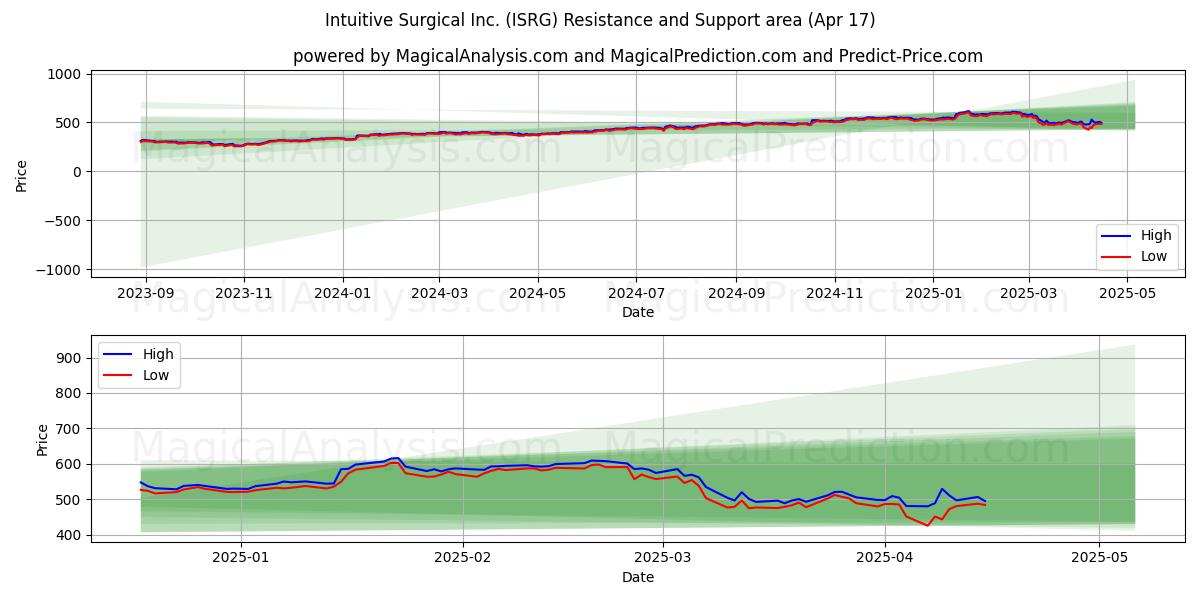Click the top chart x-axis label '2025-01'
The height and width of the screenshot is (600, 1200).
pos(932,295)
